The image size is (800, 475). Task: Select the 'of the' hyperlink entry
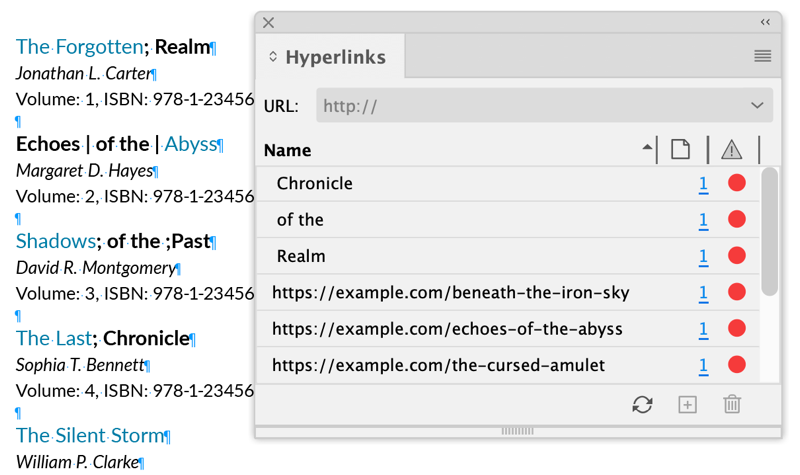coord(507,219)
